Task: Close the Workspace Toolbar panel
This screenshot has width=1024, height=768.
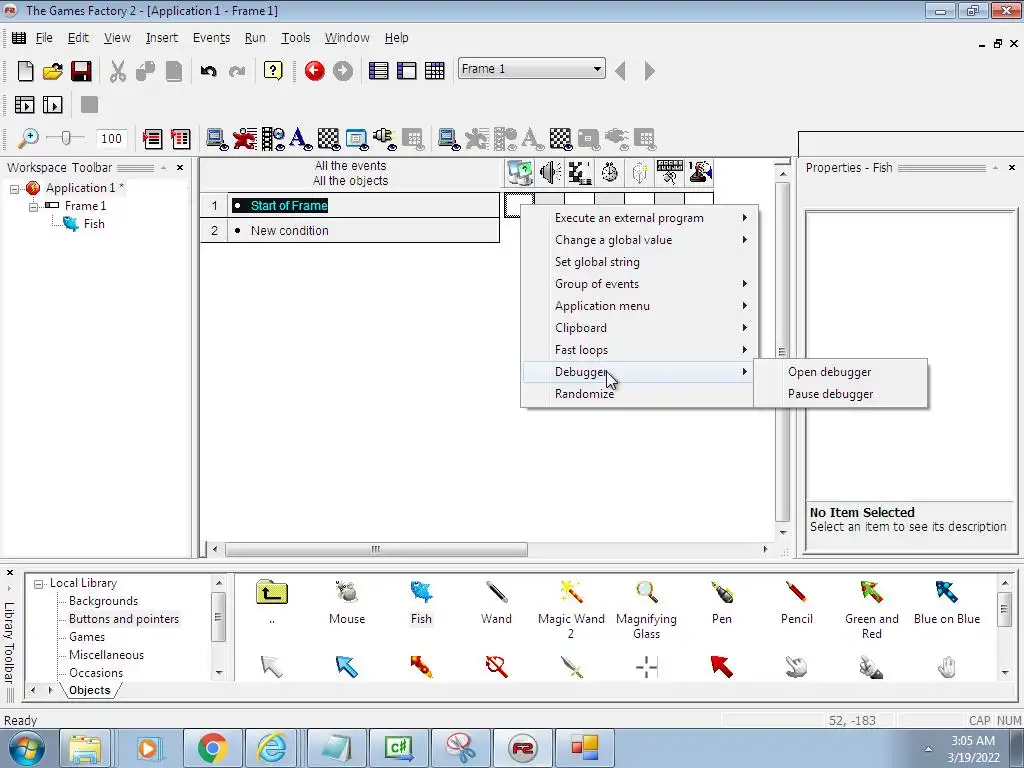Action: coord(180,168)
